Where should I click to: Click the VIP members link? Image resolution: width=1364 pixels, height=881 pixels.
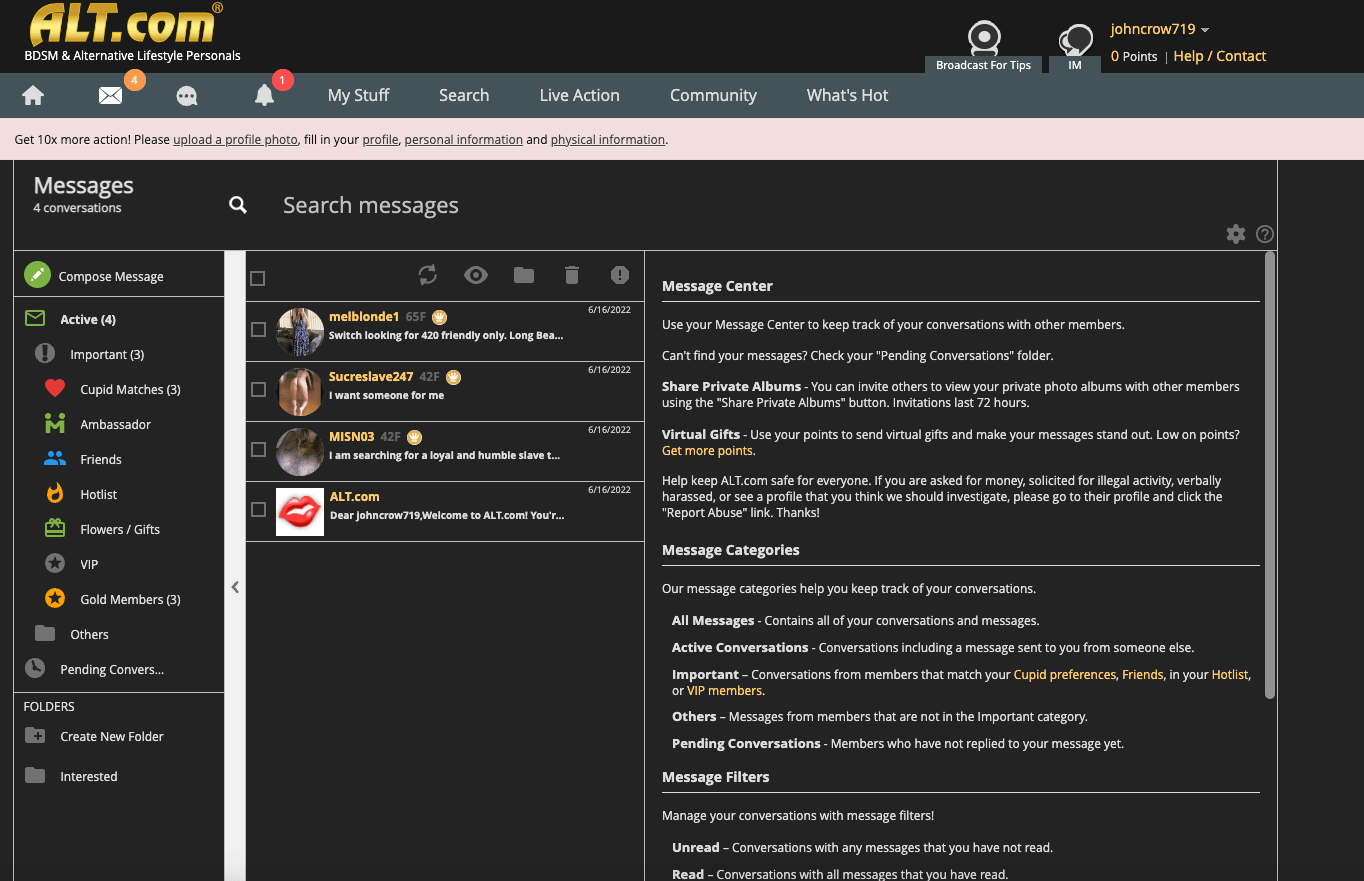724,691
